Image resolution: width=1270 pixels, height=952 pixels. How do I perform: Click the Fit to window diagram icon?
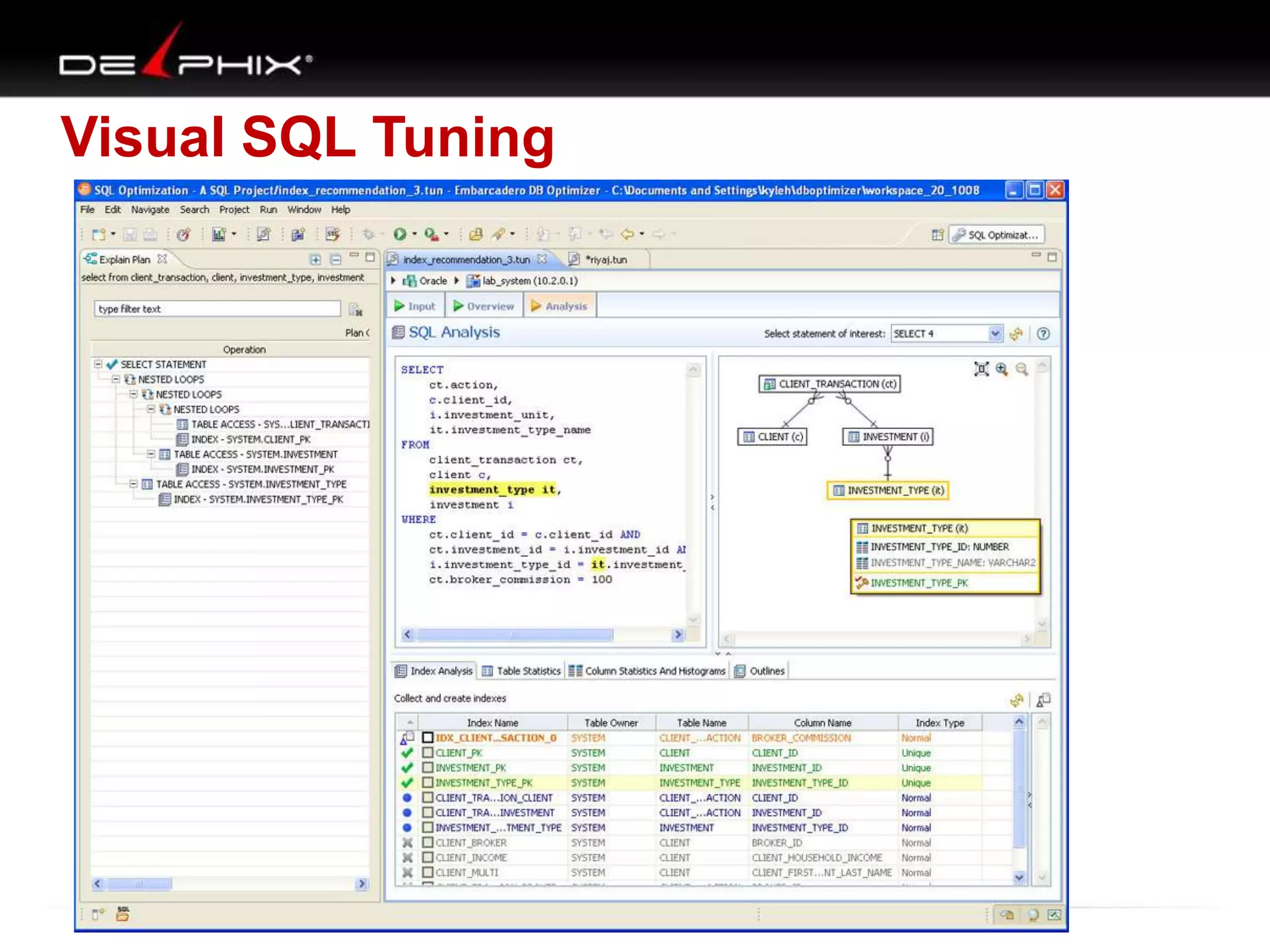[x=981, y=369]
